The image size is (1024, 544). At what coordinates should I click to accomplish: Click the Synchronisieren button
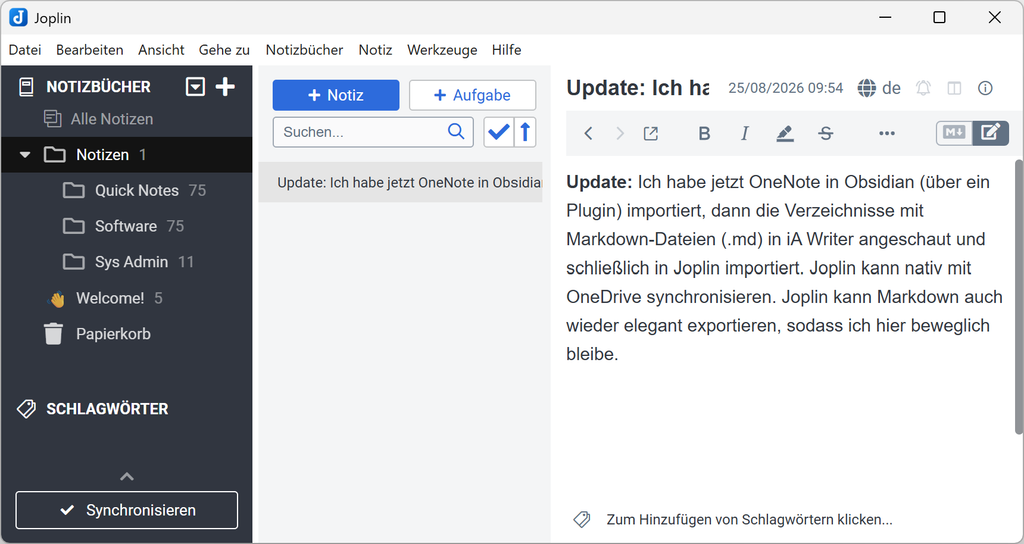[127, 510]
